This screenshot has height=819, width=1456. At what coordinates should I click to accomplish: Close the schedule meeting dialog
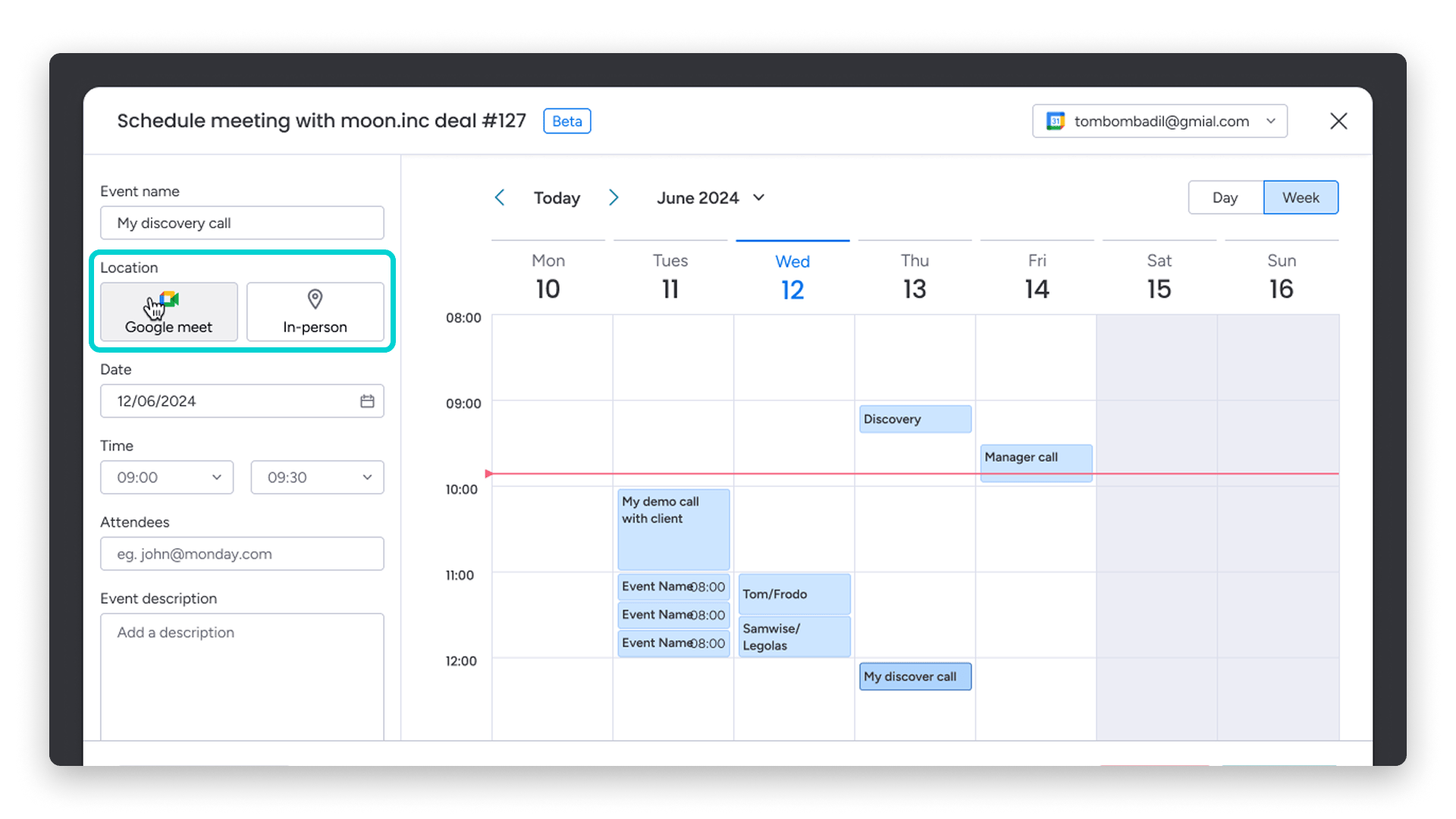[x=1338, y=121]
